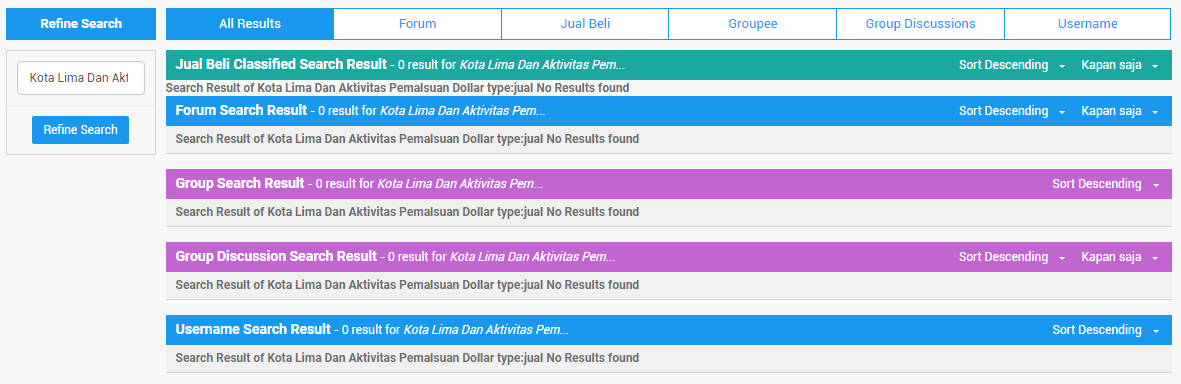Open Kapan saja in Group Discussion Search Result
The width and height of the screenshot is (1181, 384).
[x=1120, y=257]
